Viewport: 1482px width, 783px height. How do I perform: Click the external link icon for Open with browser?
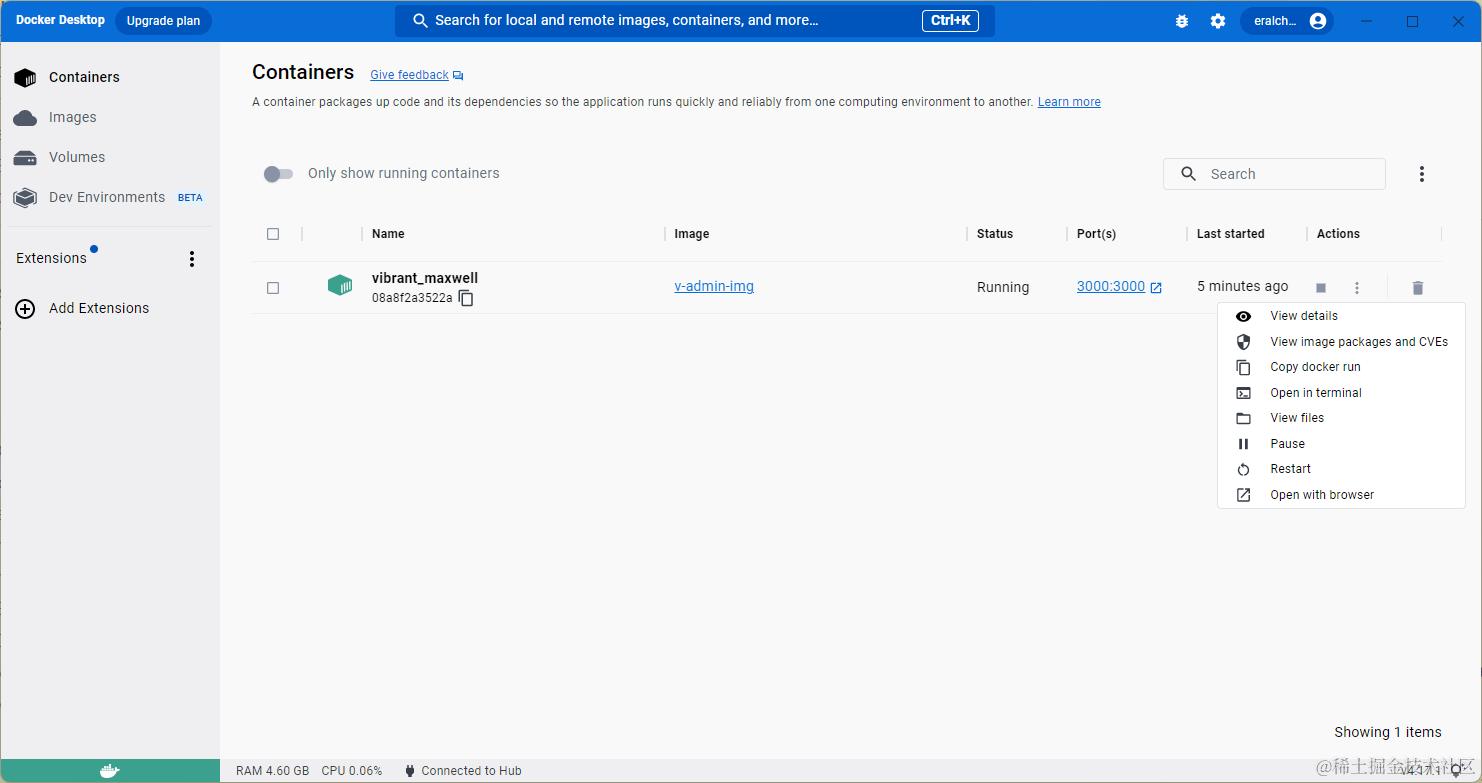pyautogui.click(x=1243, y=495)
